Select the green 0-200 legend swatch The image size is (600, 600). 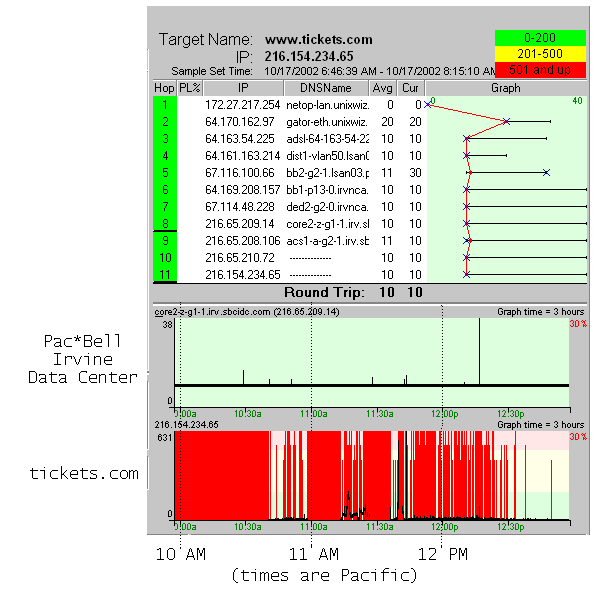[540, 38]
